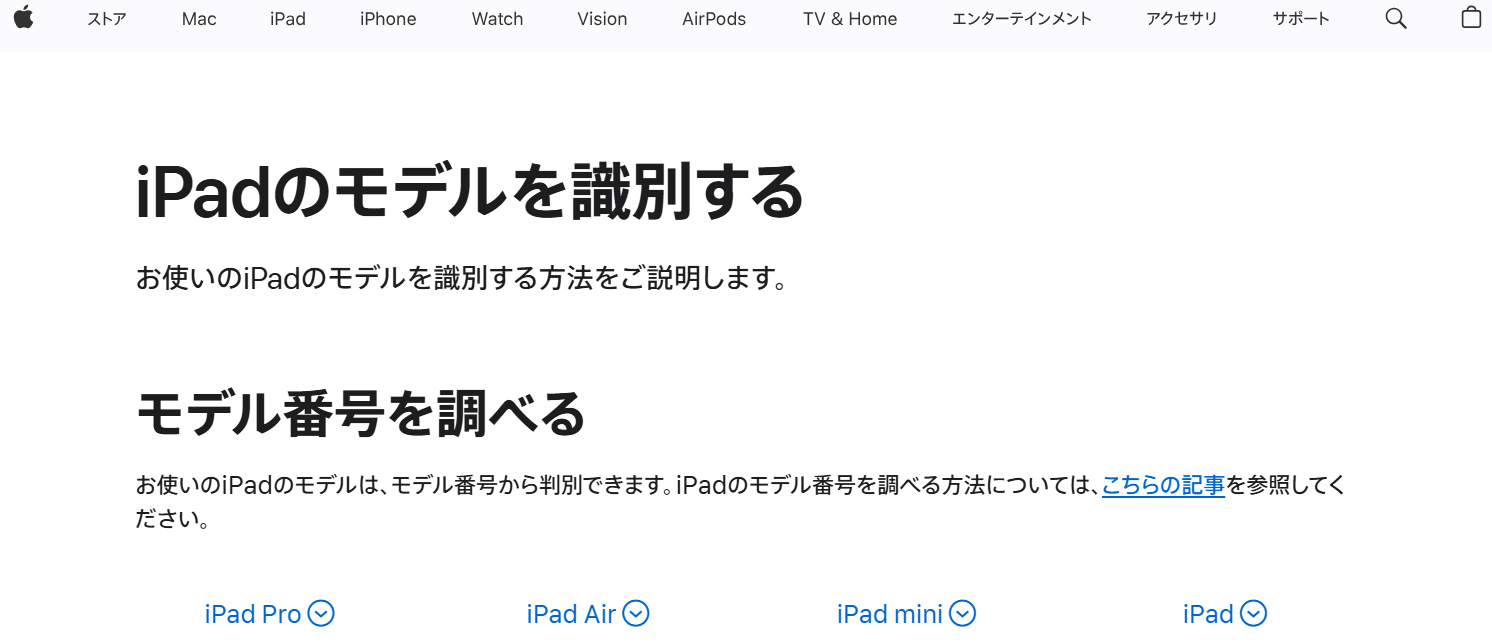1492x643 pixels.
Task: Open the search magnifier icon
Action: 1396,18
